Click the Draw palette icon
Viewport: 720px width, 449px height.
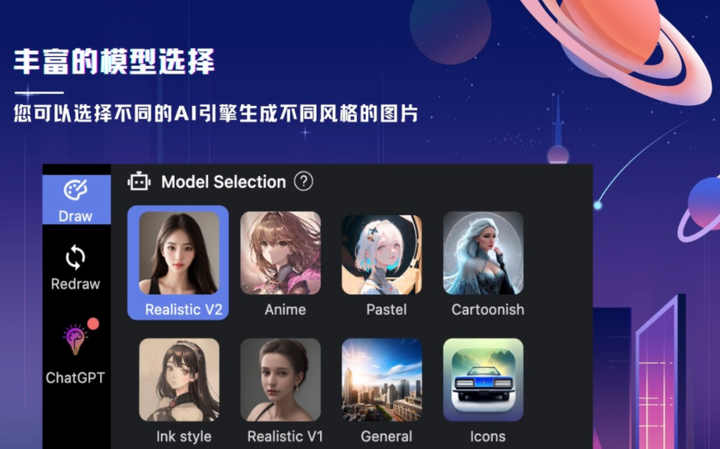click(x=75, y=190)
